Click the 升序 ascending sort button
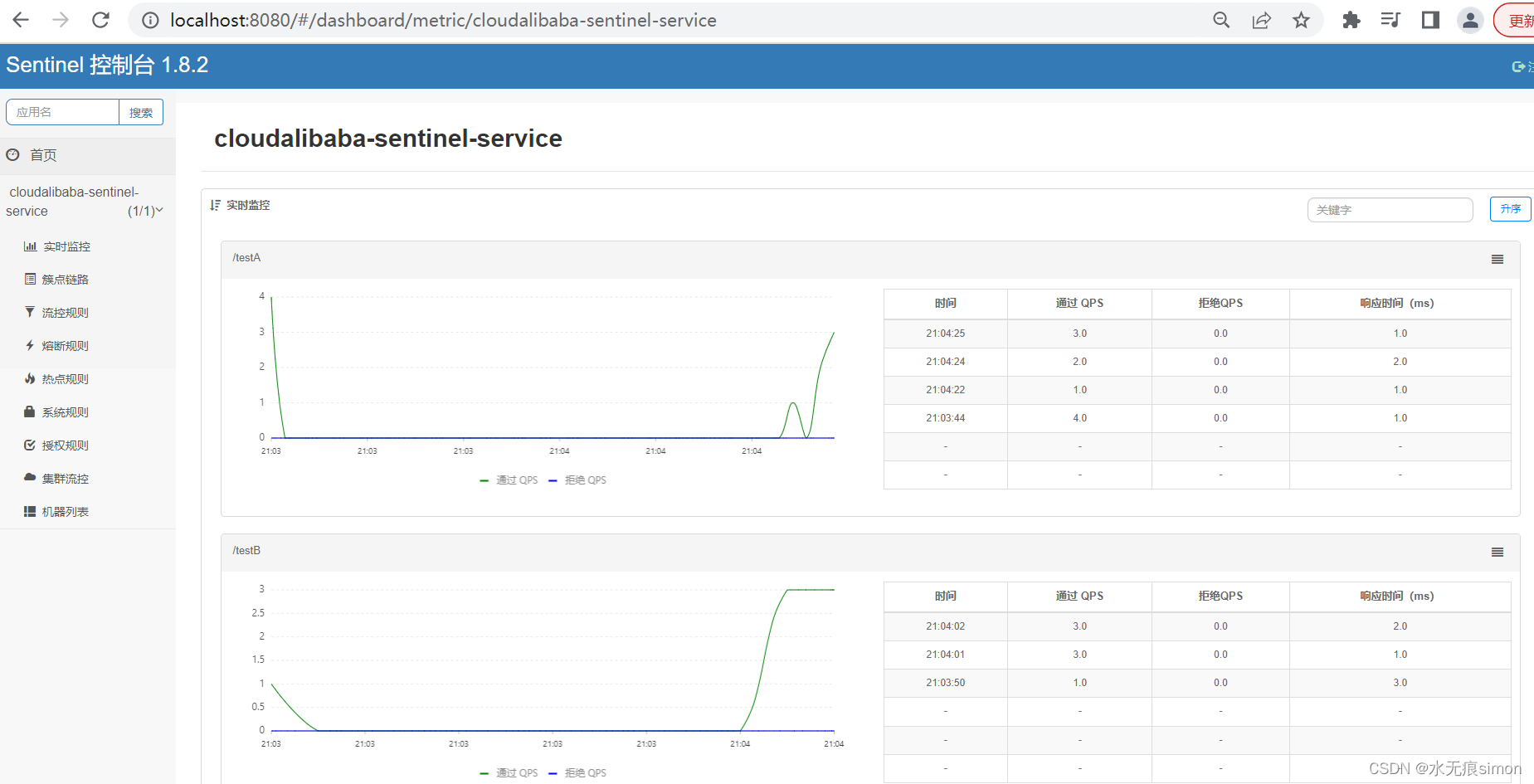Image resolution: width=1534 pixels, height=784 pixels. coord(1510,209)
